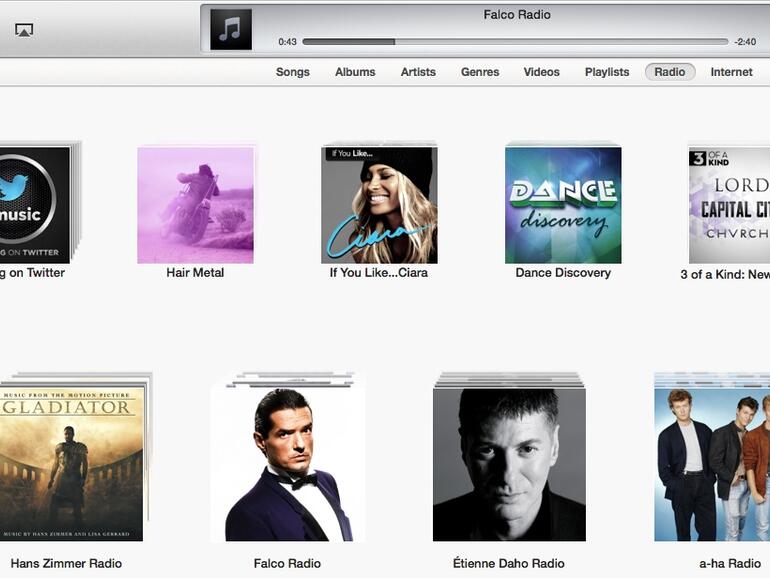Switch to the Videos tab
The width and height of the screenshot is (770, 578).
point(541,72)
